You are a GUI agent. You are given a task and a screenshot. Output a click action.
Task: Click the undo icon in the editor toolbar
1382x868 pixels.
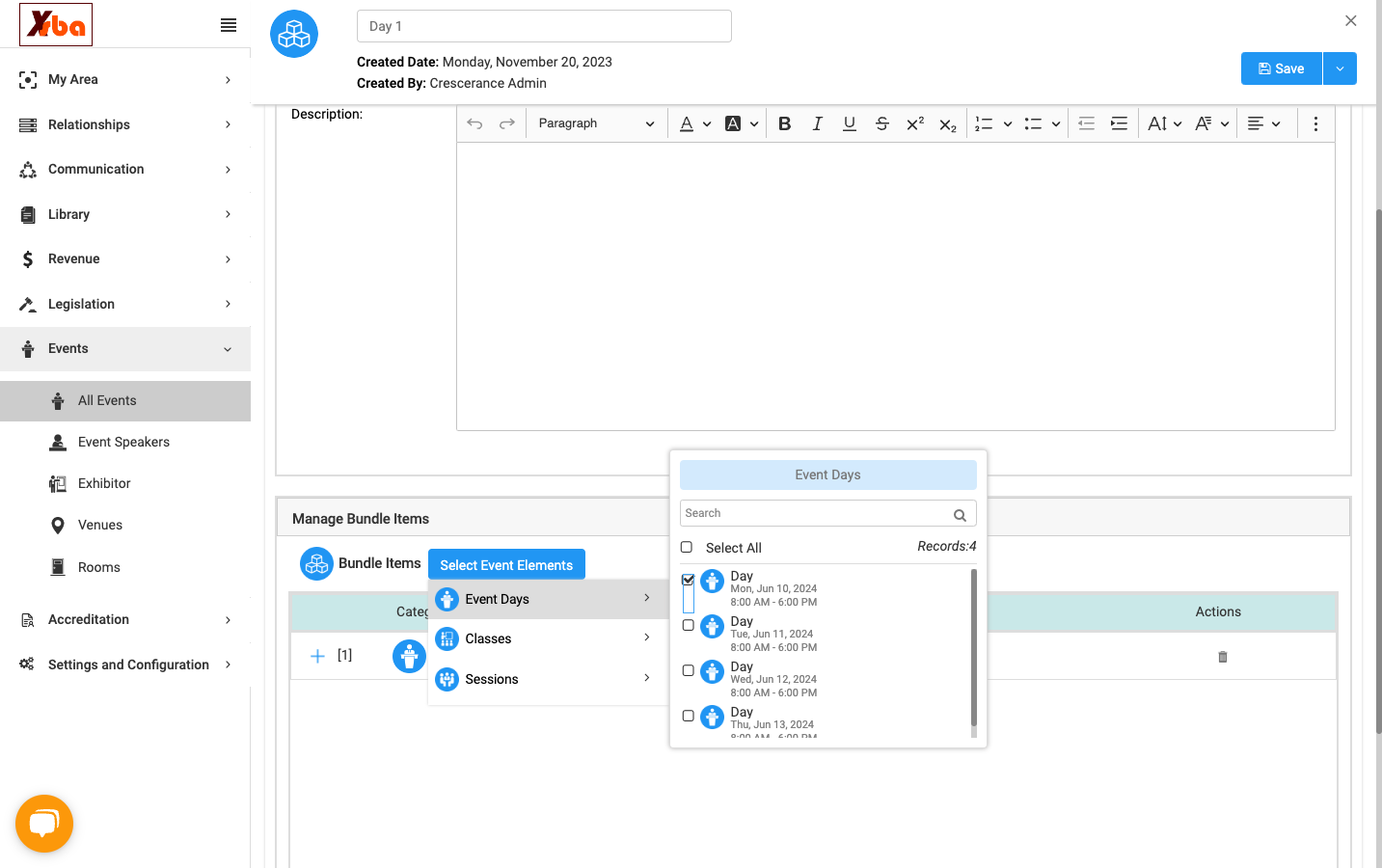pos(474,123)
